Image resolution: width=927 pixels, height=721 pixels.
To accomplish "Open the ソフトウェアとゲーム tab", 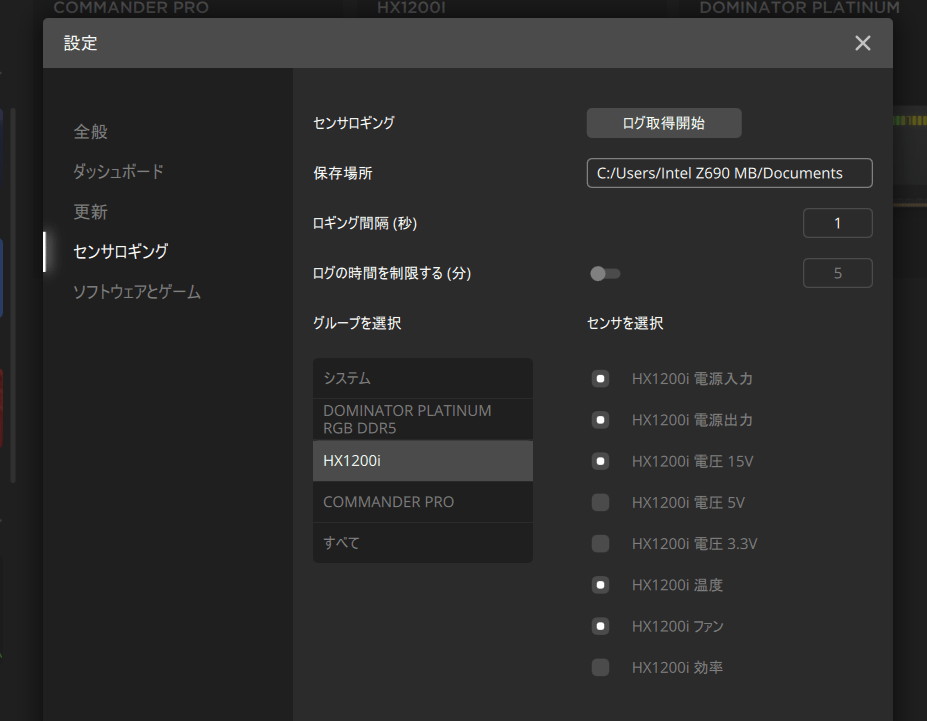I will pyautogui.click(x=137, y=292).
